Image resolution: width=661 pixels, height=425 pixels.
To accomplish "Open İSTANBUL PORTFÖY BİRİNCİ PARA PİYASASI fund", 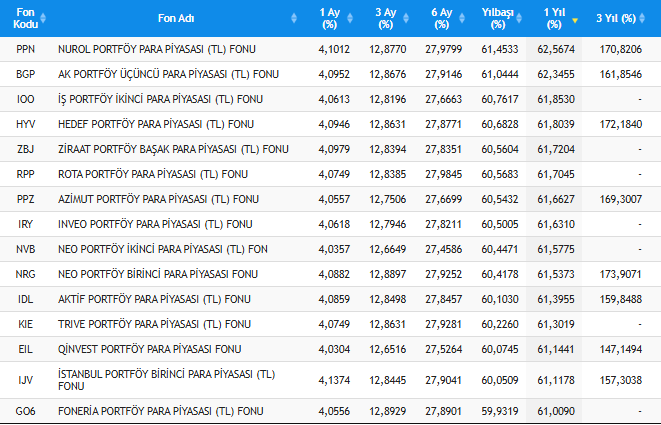I will 166,379.
